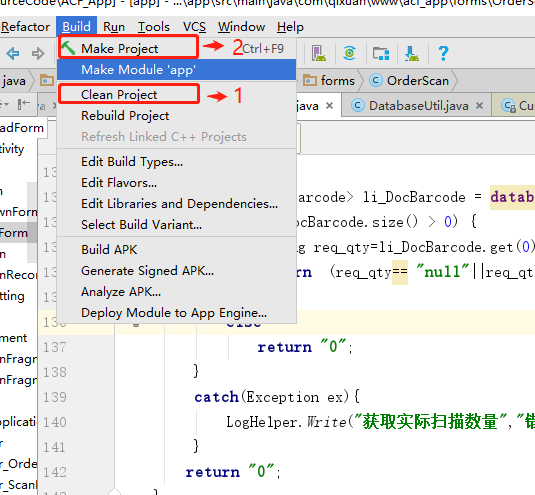
Task: Open Edit Flavors dialog
Action: pyautogui.click(x=176, y=183)
